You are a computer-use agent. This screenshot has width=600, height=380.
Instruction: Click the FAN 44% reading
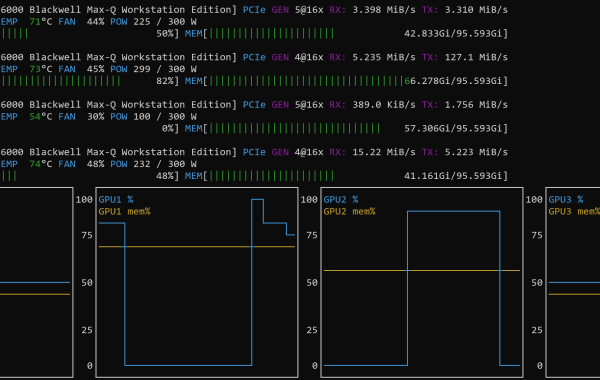point(81,22)
